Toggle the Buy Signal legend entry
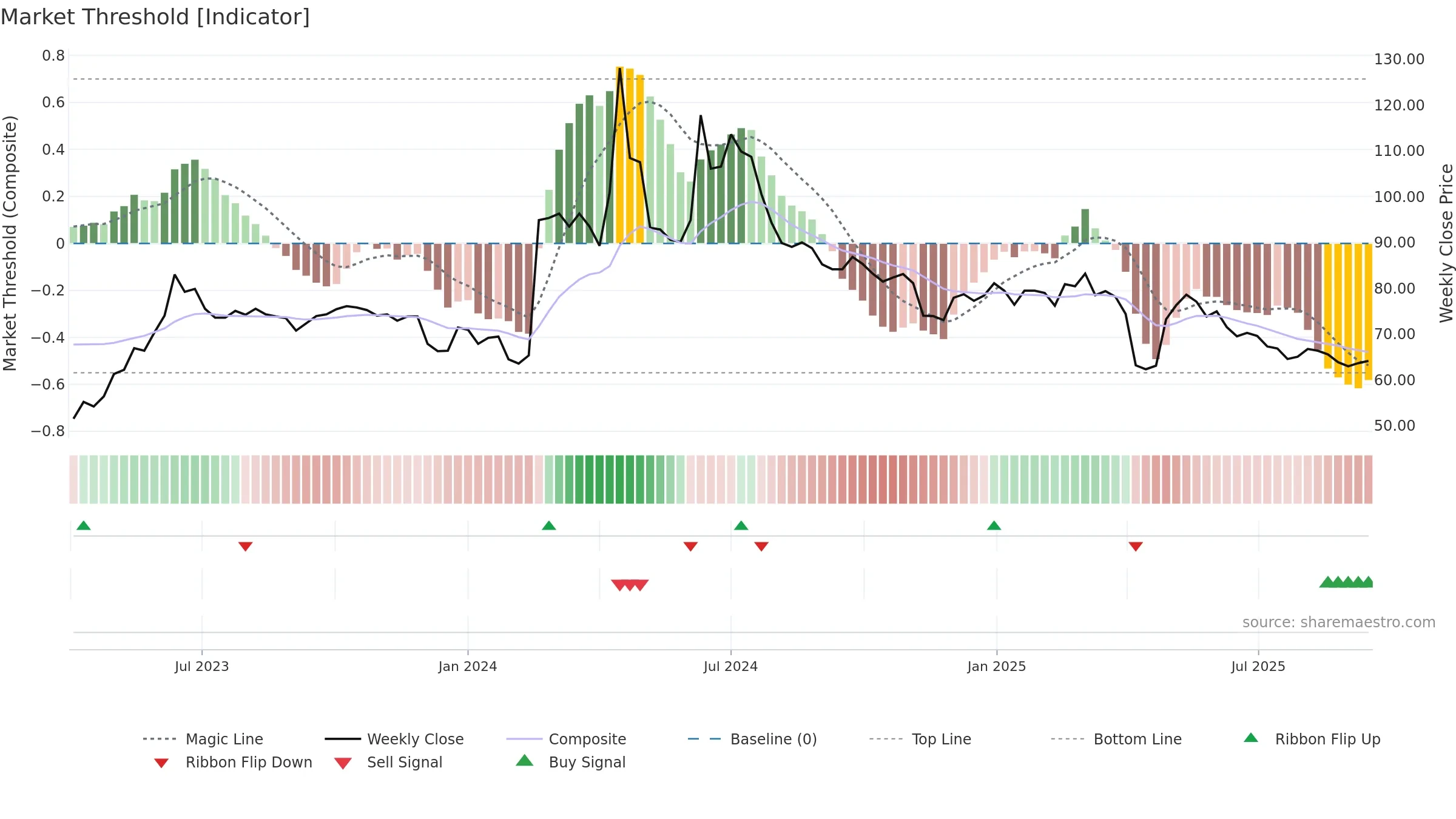 point(570,762)
